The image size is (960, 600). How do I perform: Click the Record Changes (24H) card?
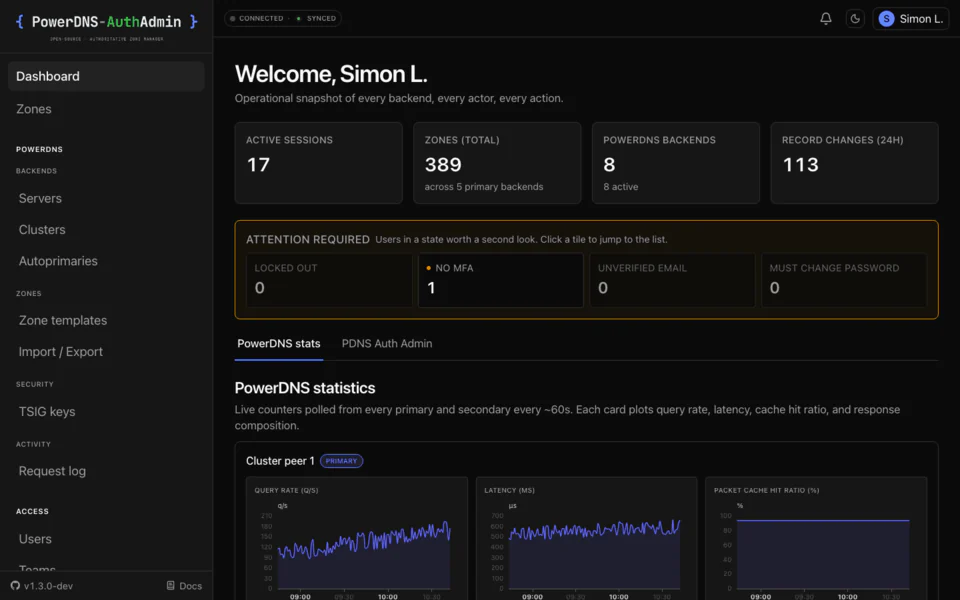(854, 163)
